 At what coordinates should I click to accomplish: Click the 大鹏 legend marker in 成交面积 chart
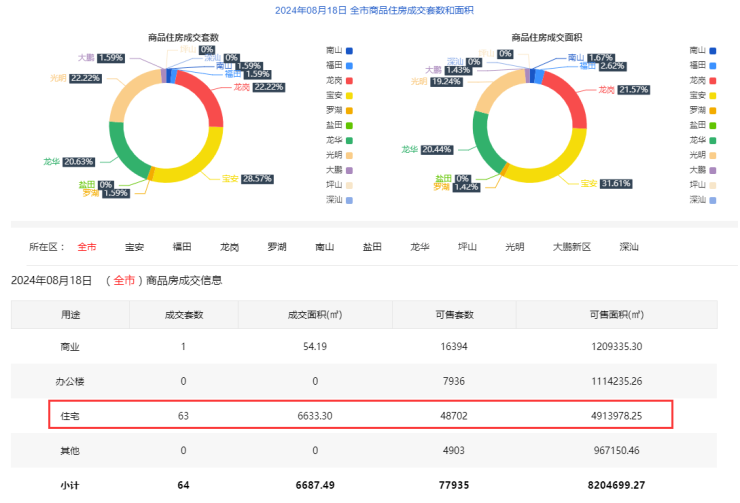click(x=712, y=170)
